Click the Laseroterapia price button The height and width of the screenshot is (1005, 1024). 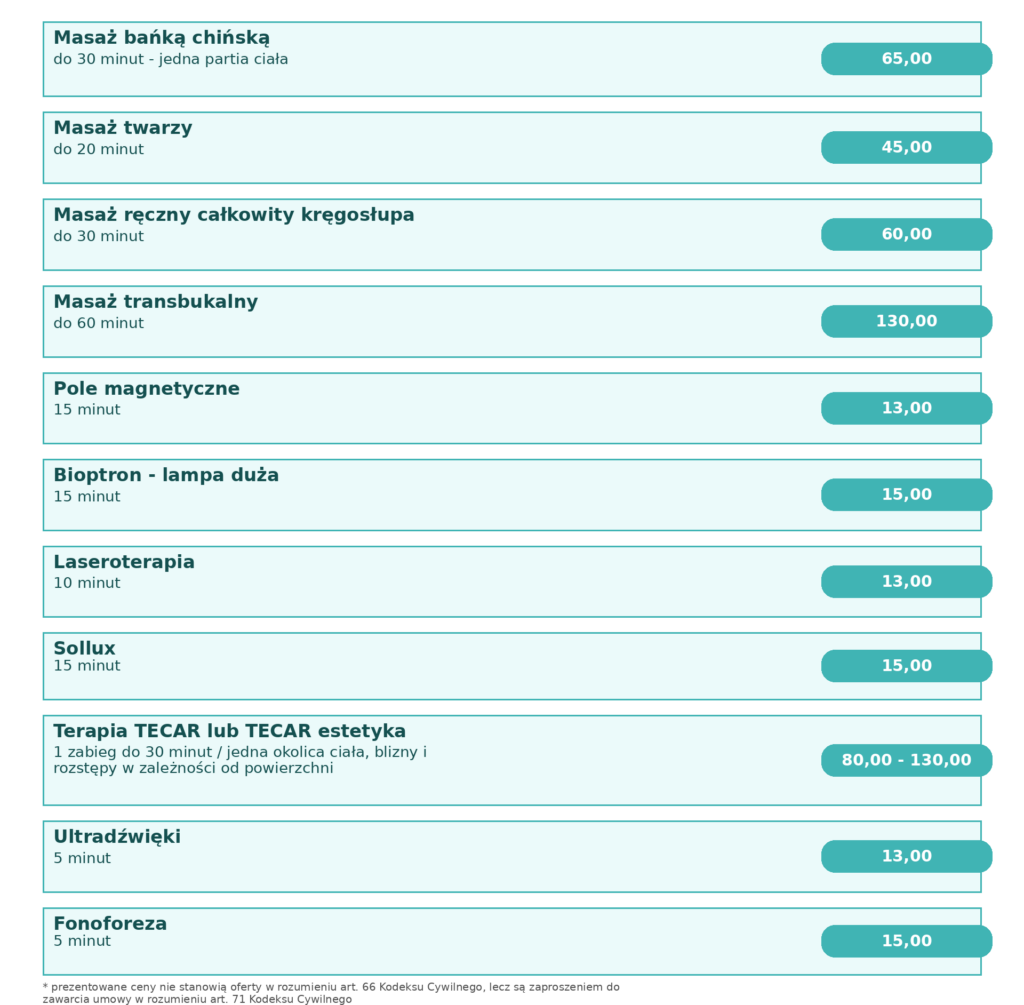tap(906, 581)
